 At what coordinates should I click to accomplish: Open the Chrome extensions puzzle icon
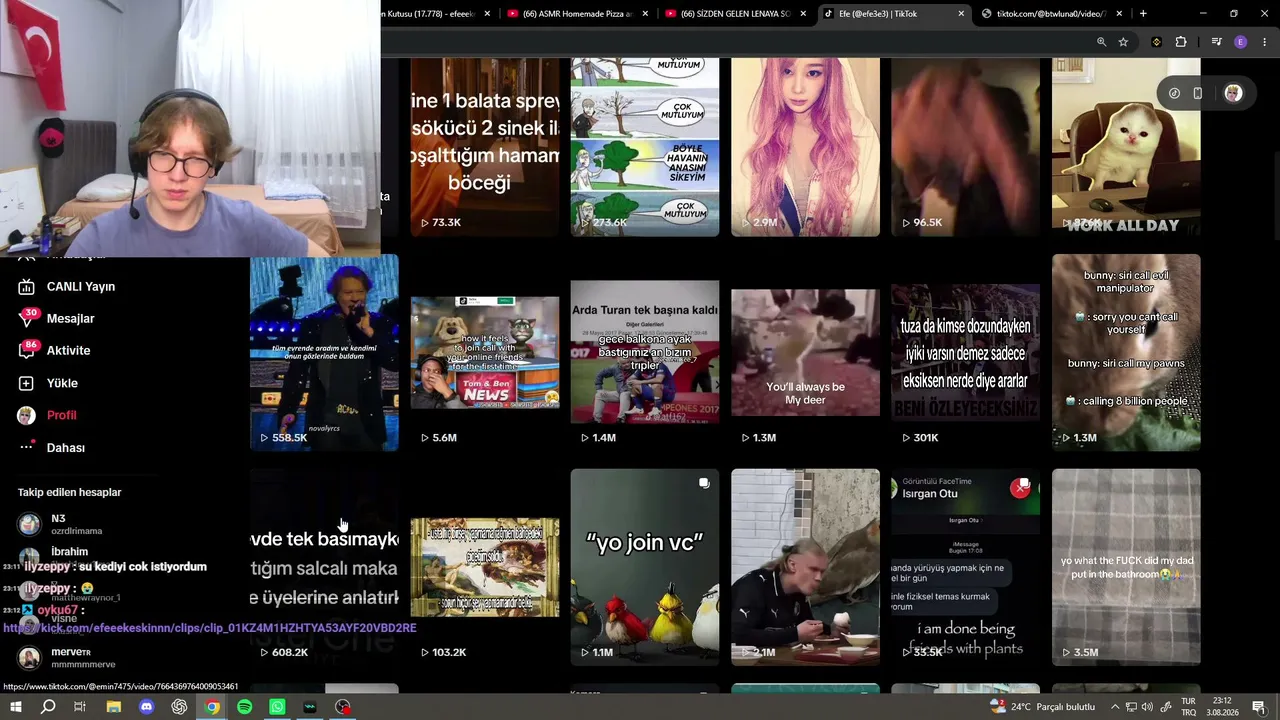(1181, 42)
